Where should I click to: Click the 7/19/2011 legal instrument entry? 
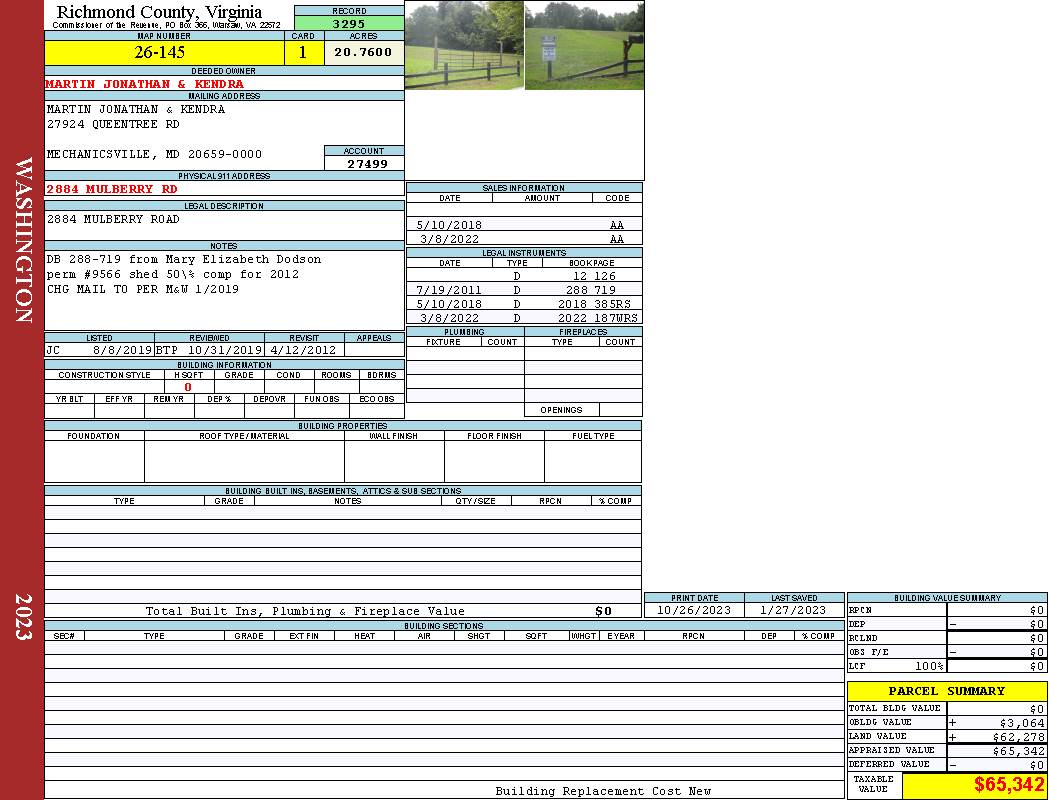click(x=449, y=290)
